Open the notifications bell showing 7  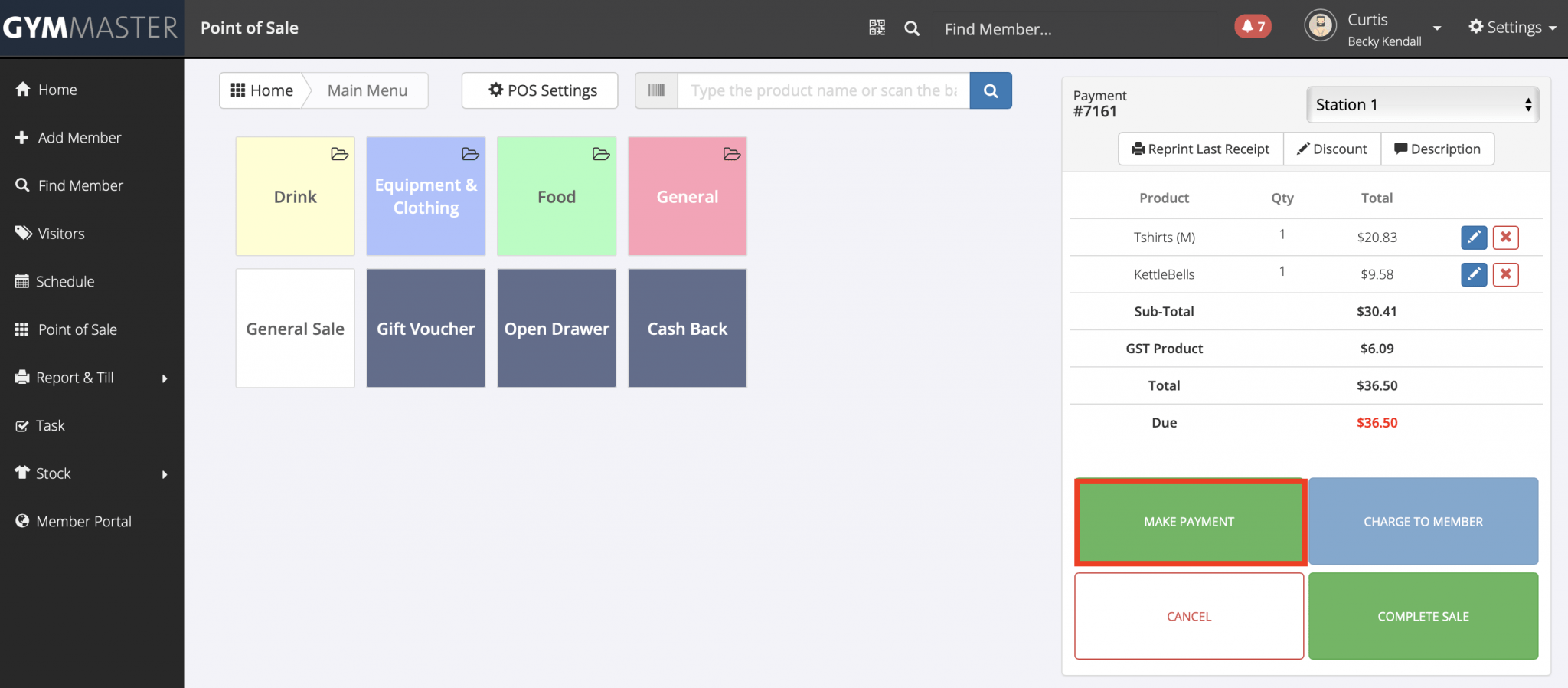coord(1253,27)
